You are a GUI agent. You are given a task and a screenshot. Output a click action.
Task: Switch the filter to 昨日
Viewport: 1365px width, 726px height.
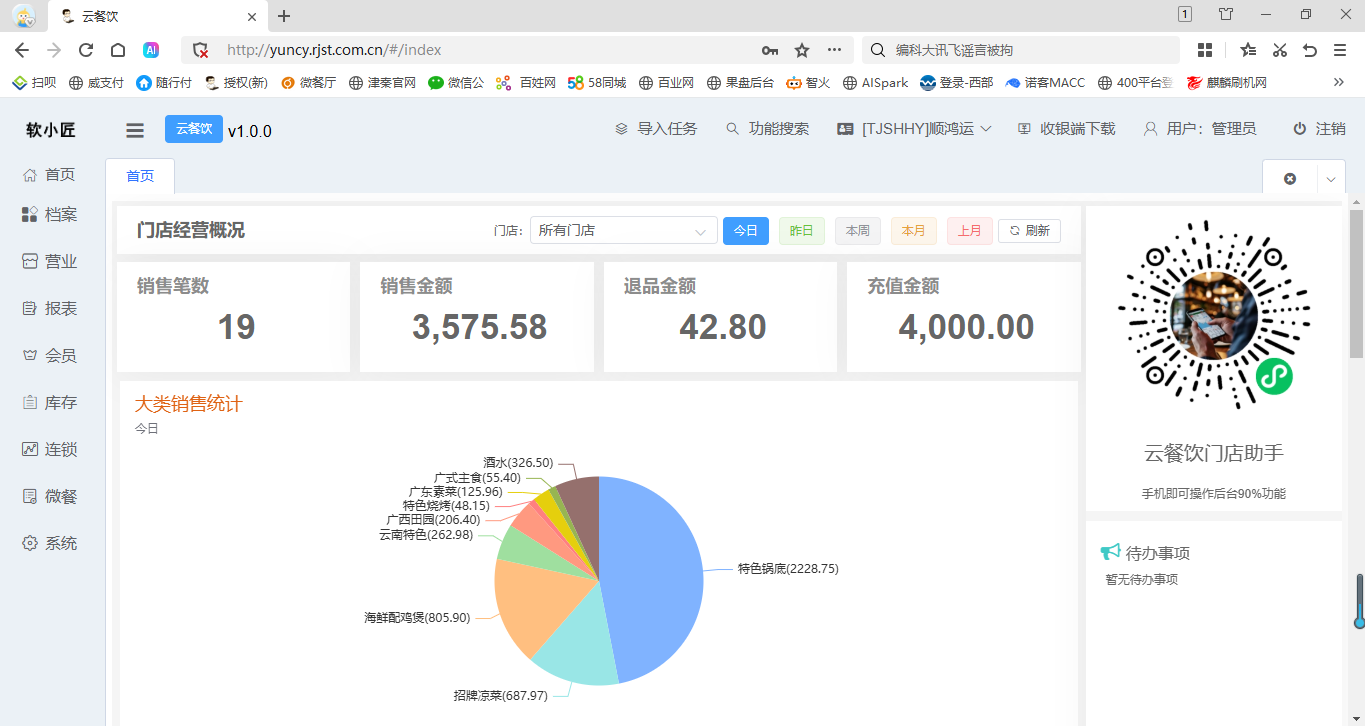(802, 231)
